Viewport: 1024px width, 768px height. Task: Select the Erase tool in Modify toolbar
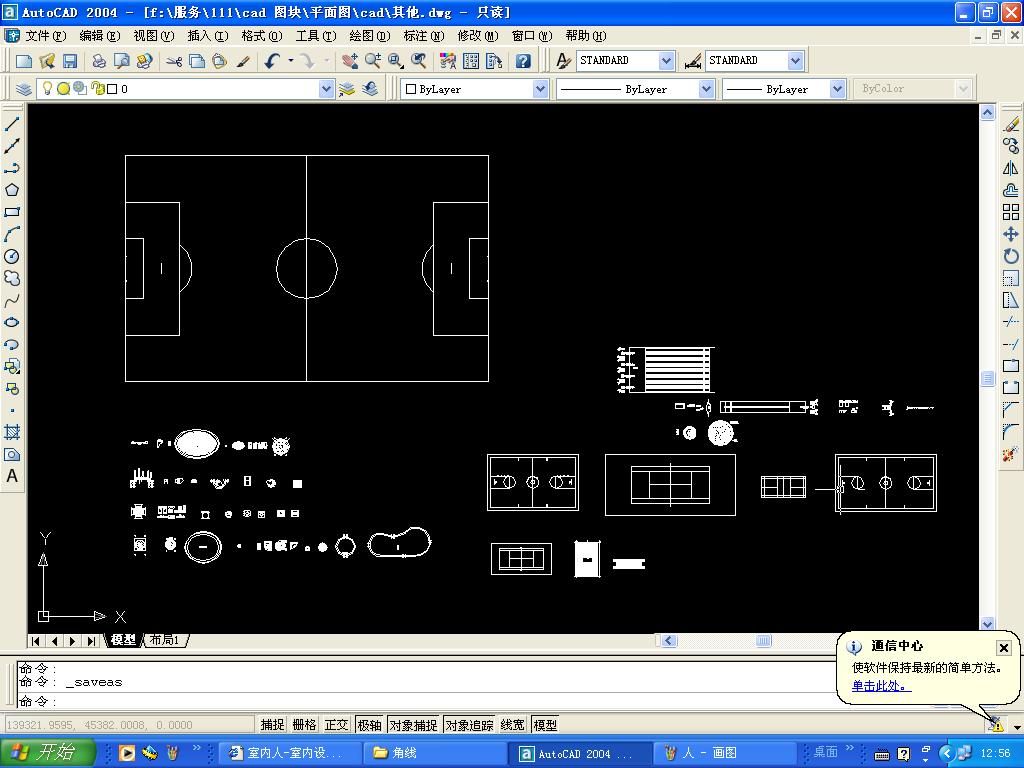click(x=1011, y=123)
